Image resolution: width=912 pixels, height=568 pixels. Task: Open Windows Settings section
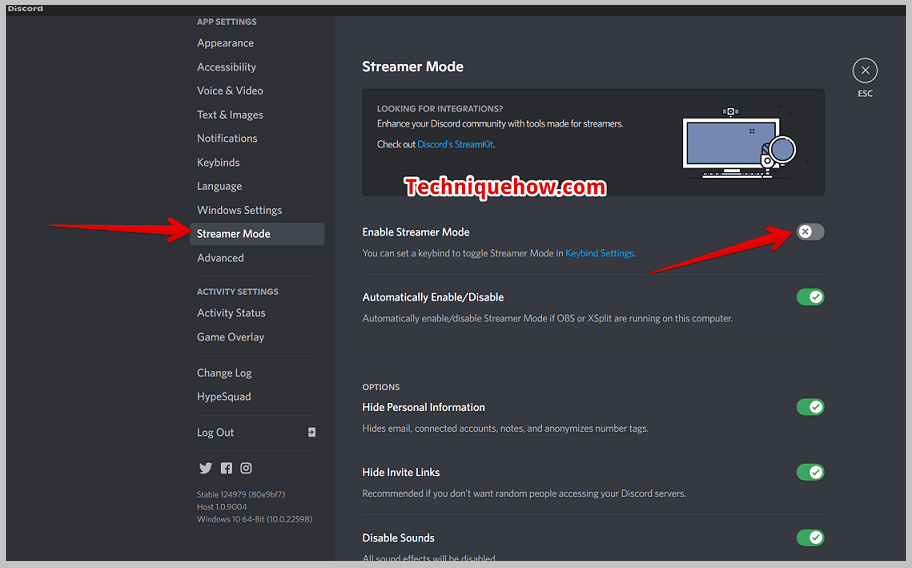(239, 210)
